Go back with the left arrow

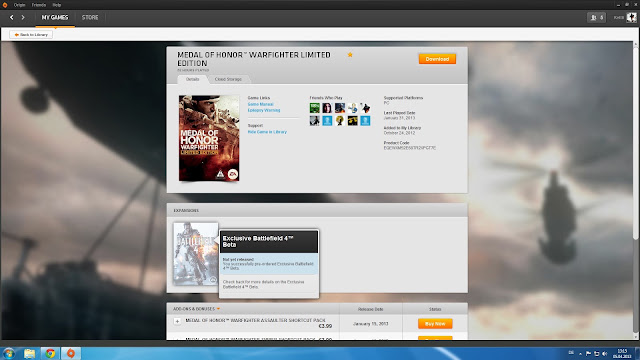(11, 18)
